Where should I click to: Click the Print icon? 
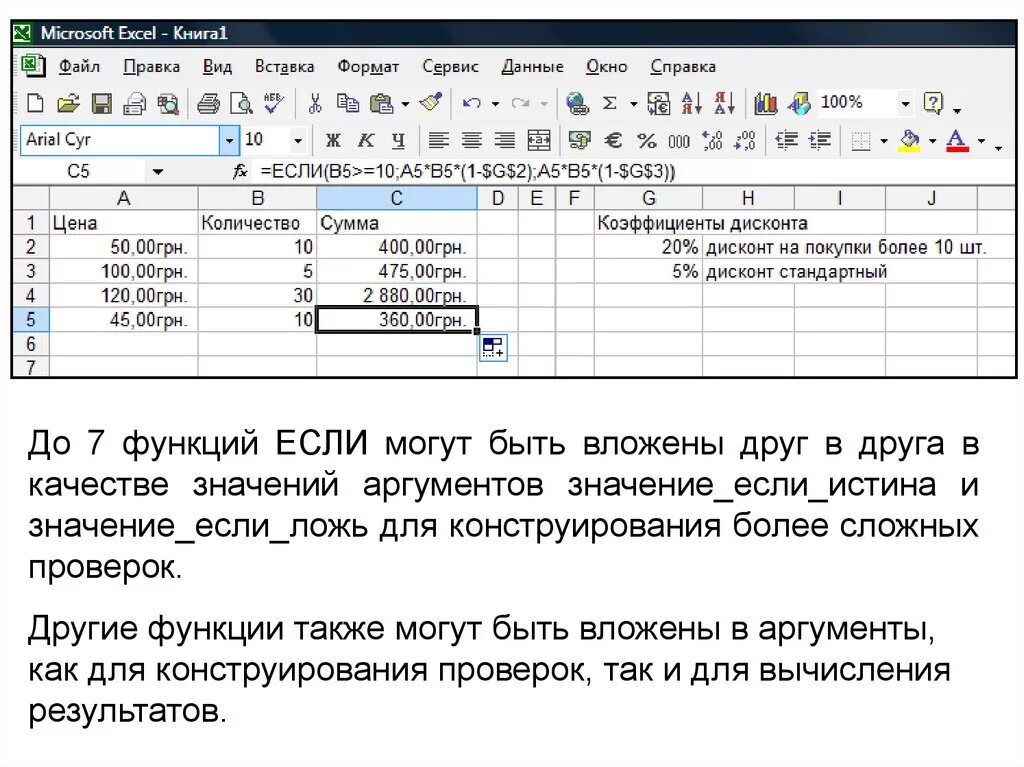tap(208, 103)
